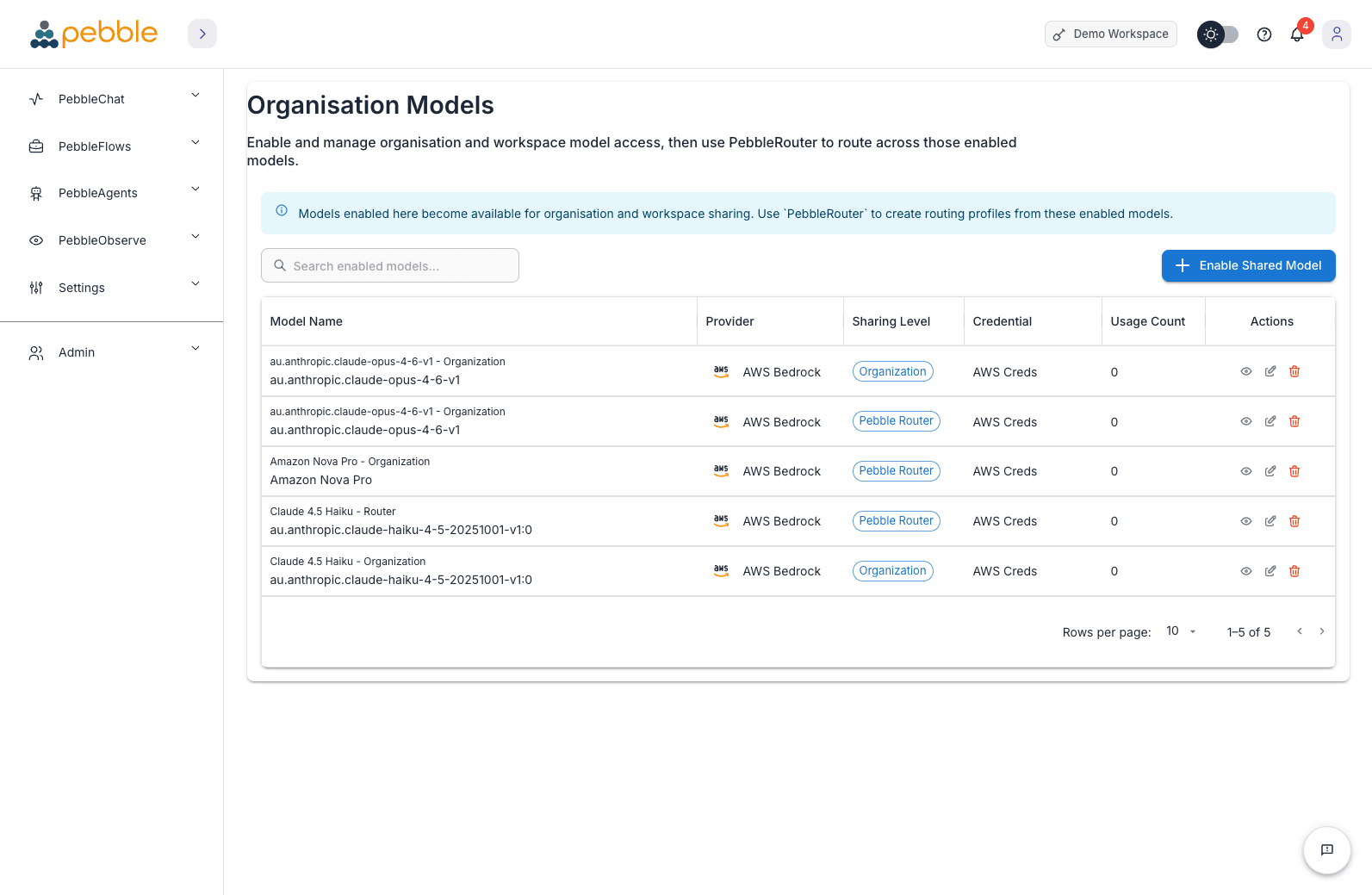Go to next table page

pos(1322,631)
